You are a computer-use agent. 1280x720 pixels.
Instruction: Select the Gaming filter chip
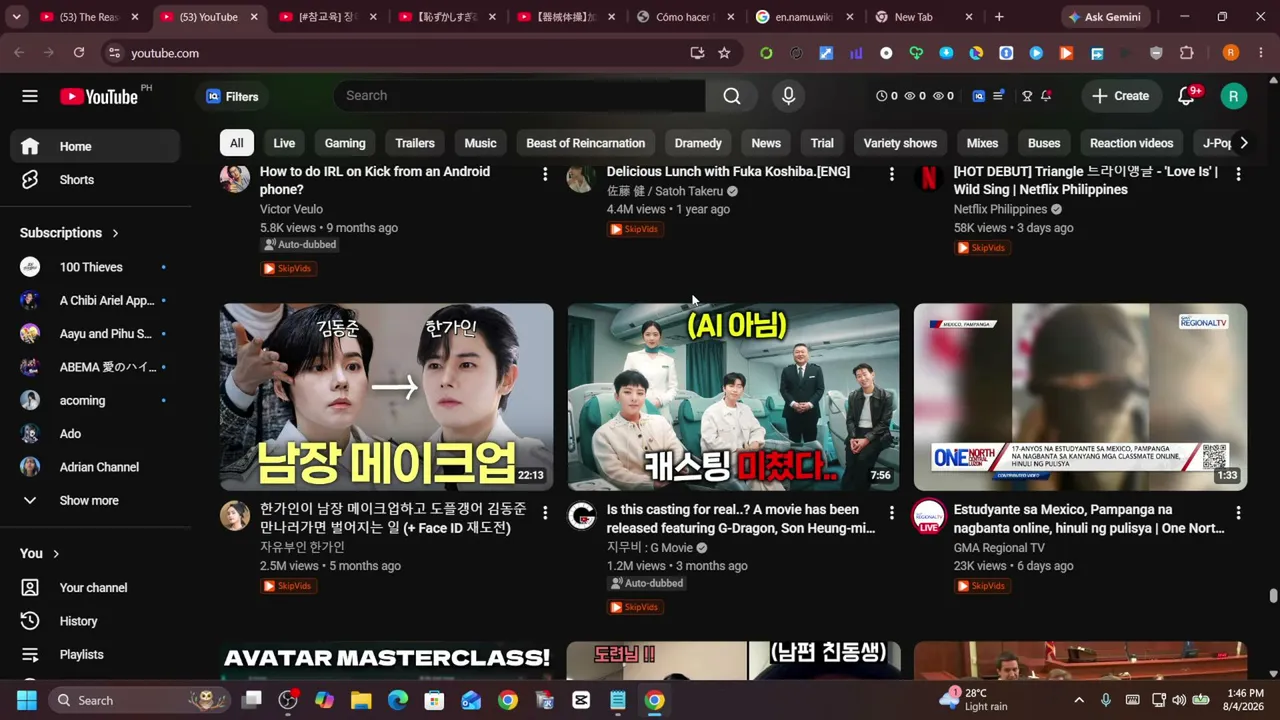pyautogui.click(x=345, y=143)
